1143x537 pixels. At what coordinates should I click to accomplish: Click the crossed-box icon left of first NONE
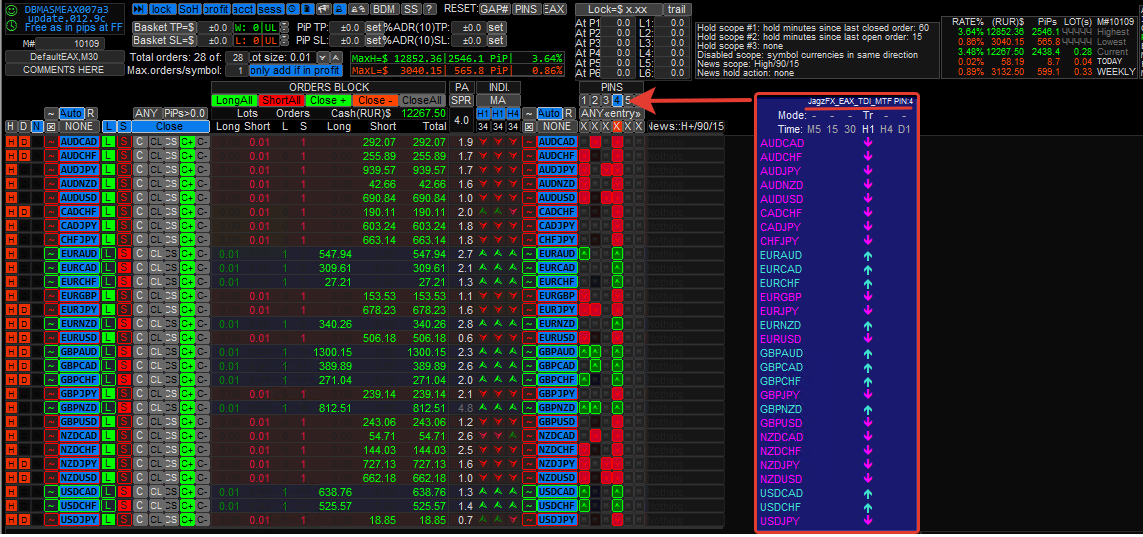pyautogui.click(x=51, y=127)
